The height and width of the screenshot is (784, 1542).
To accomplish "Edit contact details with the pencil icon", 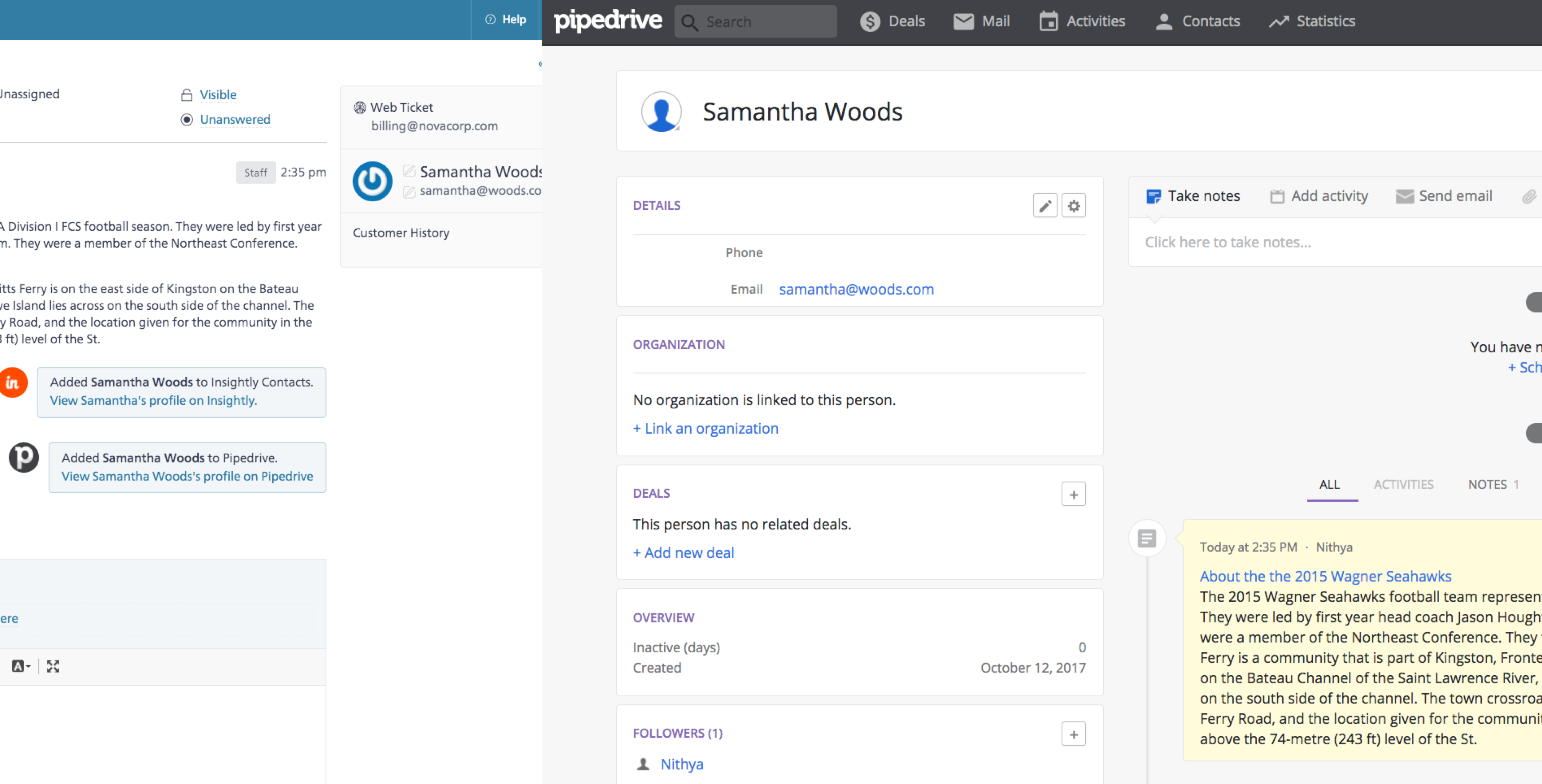I will pos(1045,205).
